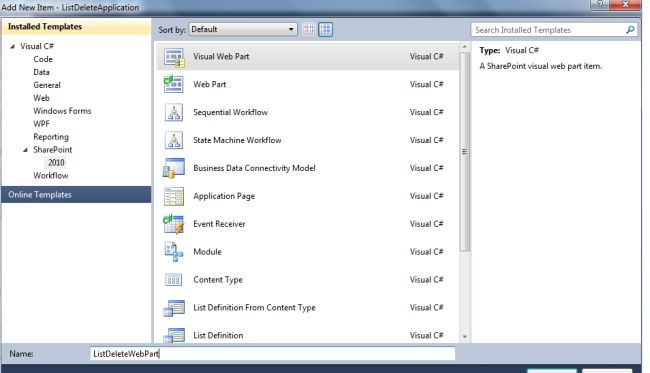Pick the Business Data Connectivity Model icon

tap(174, 168)
